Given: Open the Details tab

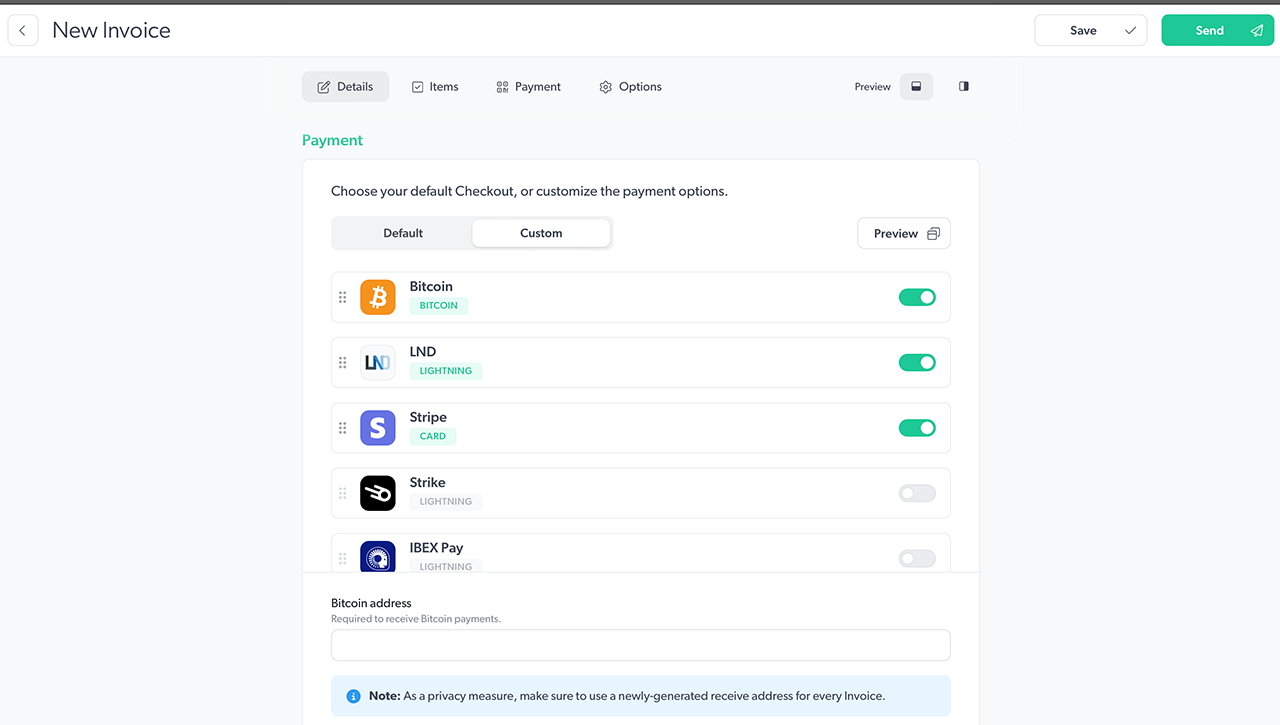Looking at the screenshot, I should tap(345, 87).
